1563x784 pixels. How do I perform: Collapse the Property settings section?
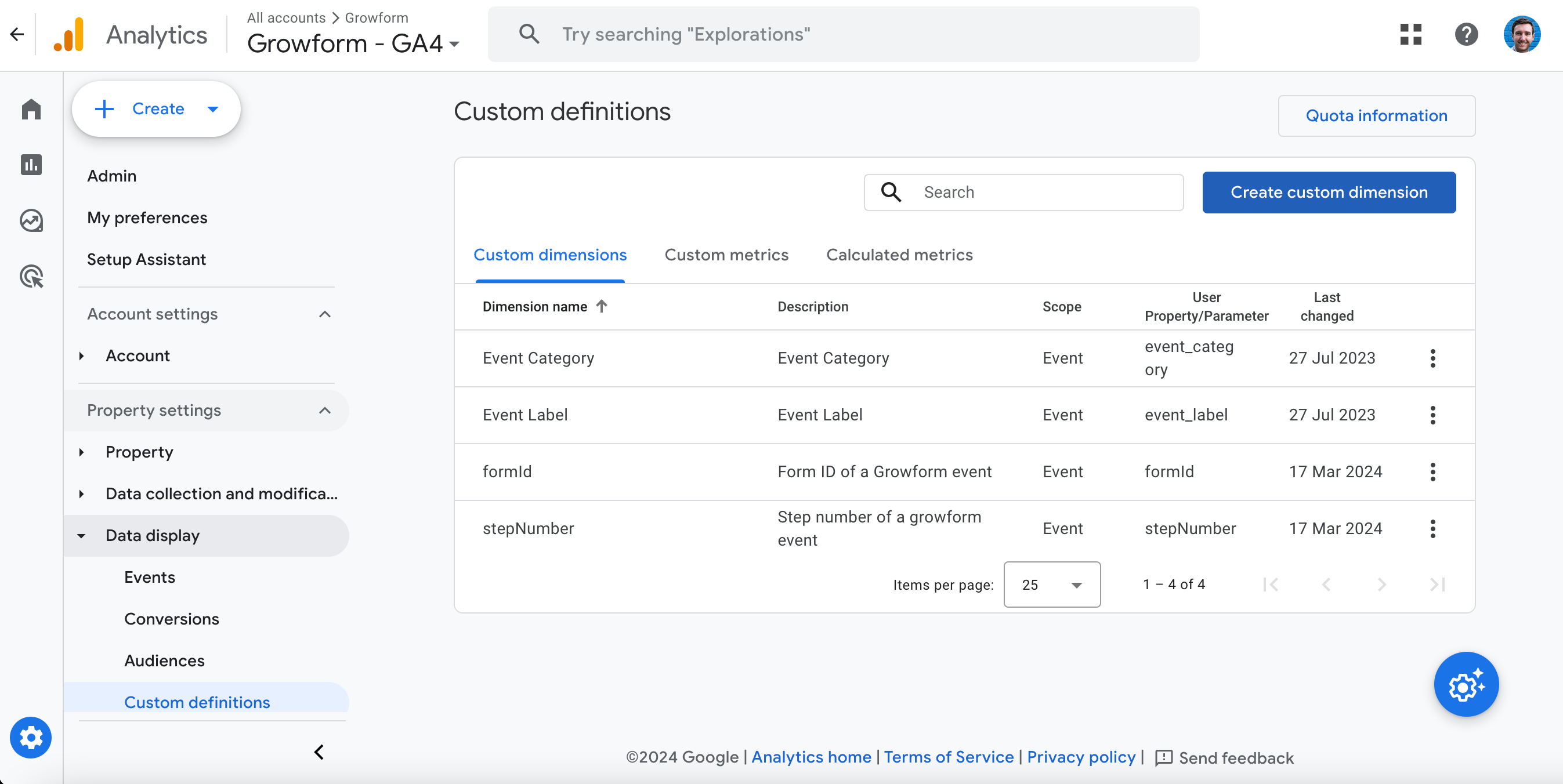click(x=325, y=411)
